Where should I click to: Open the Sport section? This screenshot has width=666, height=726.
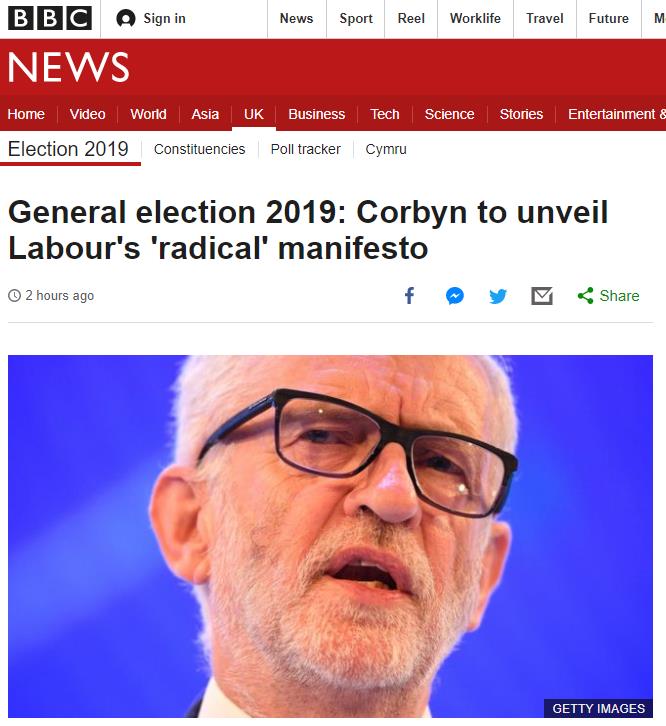(355, 18)
